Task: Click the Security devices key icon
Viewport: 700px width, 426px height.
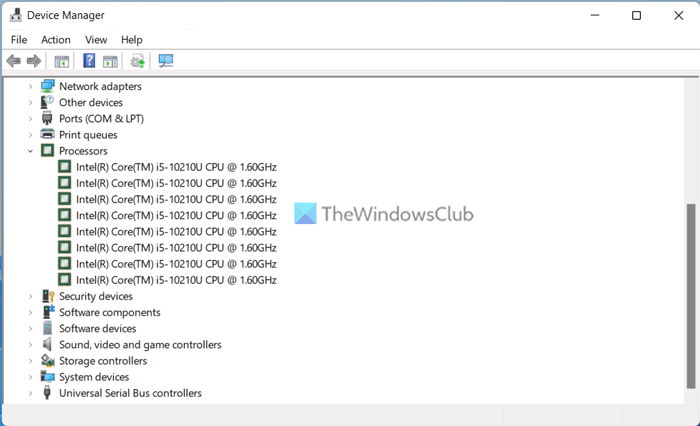Action: (x=48, y=296)
